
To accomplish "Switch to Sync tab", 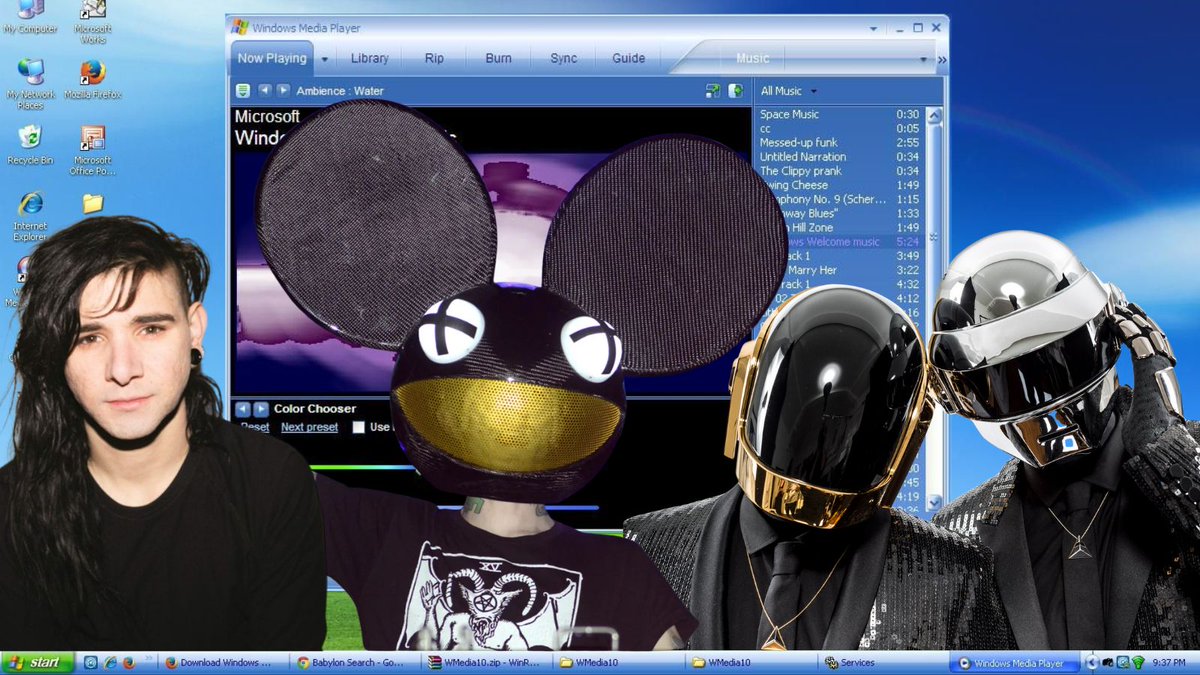I will 563,58.
